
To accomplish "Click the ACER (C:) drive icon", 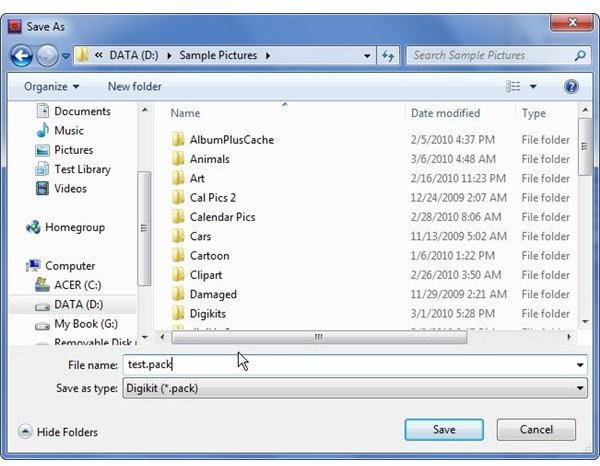I will (x=42, y=285).
